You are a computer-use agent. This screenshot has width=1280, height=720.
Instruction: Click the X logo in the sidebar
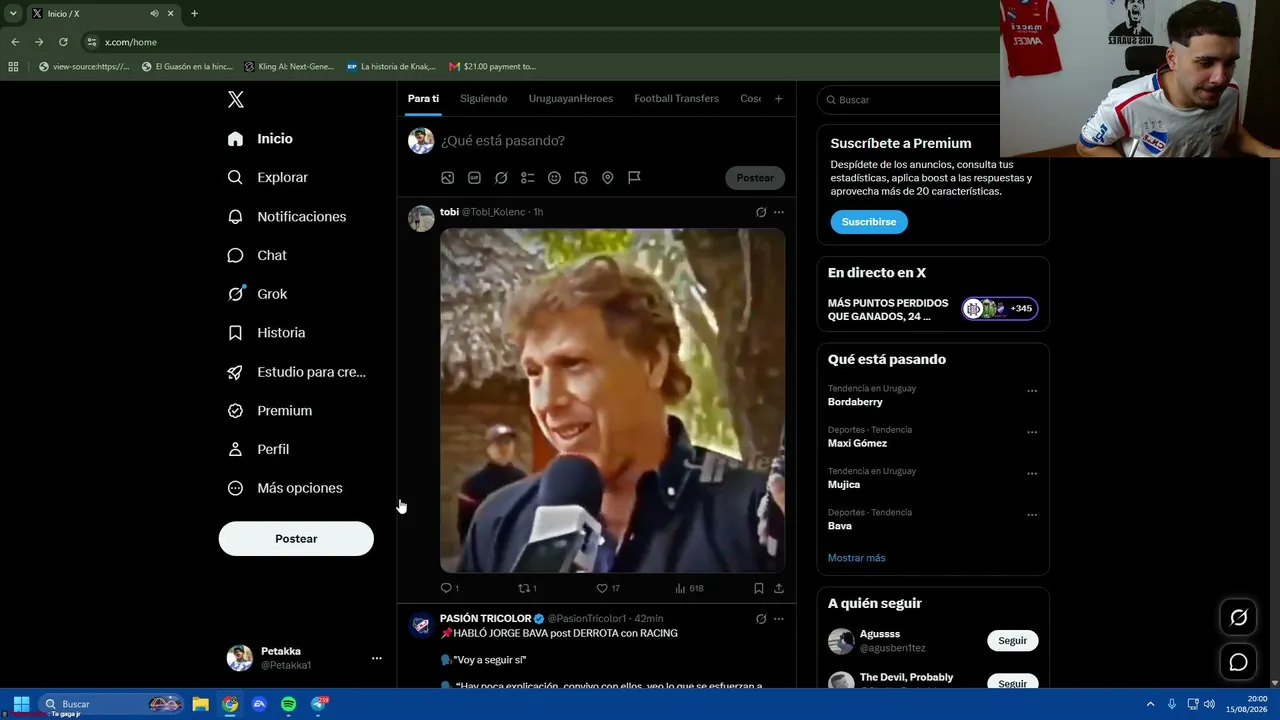click(x=236, y=99)
